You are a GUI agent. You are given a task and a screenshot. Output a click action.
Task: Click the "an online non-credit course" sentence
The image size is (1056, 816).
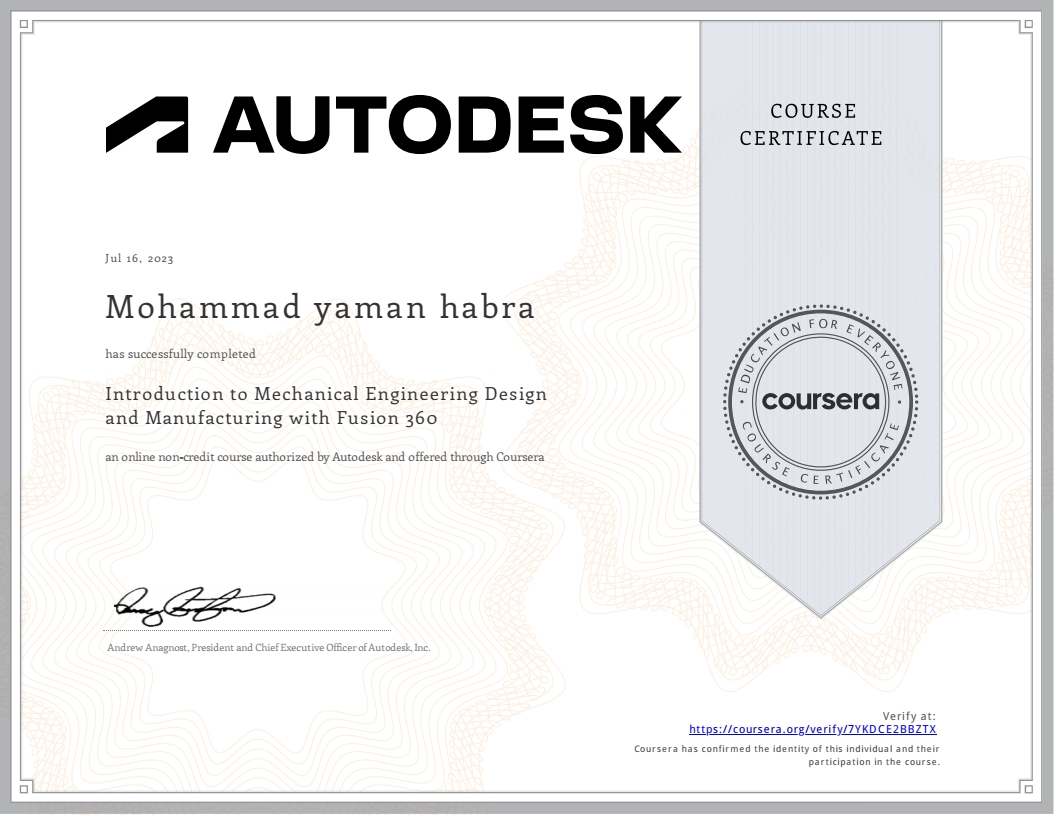tap(325, 457)
